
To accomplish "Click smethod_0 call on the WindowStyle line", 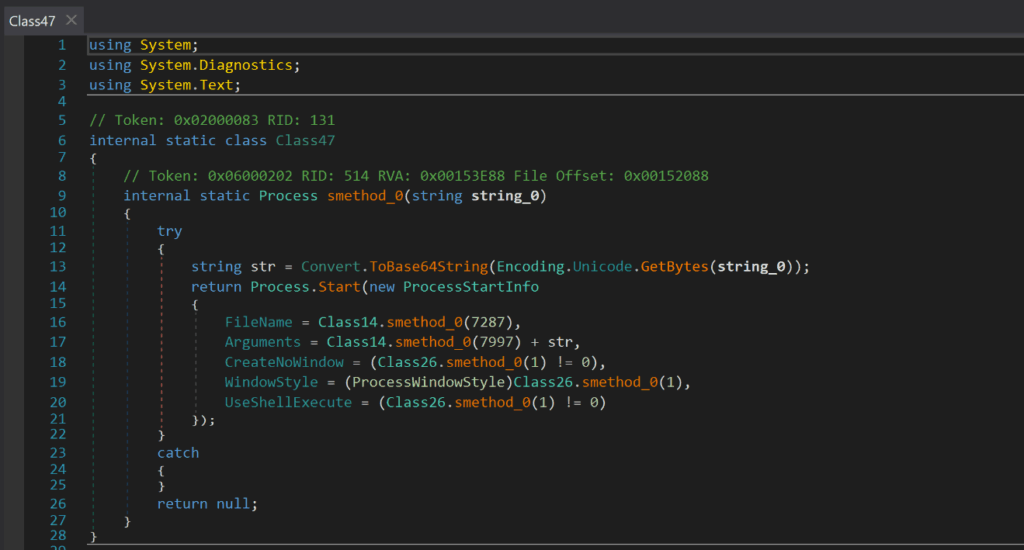I will click(620, 382).
